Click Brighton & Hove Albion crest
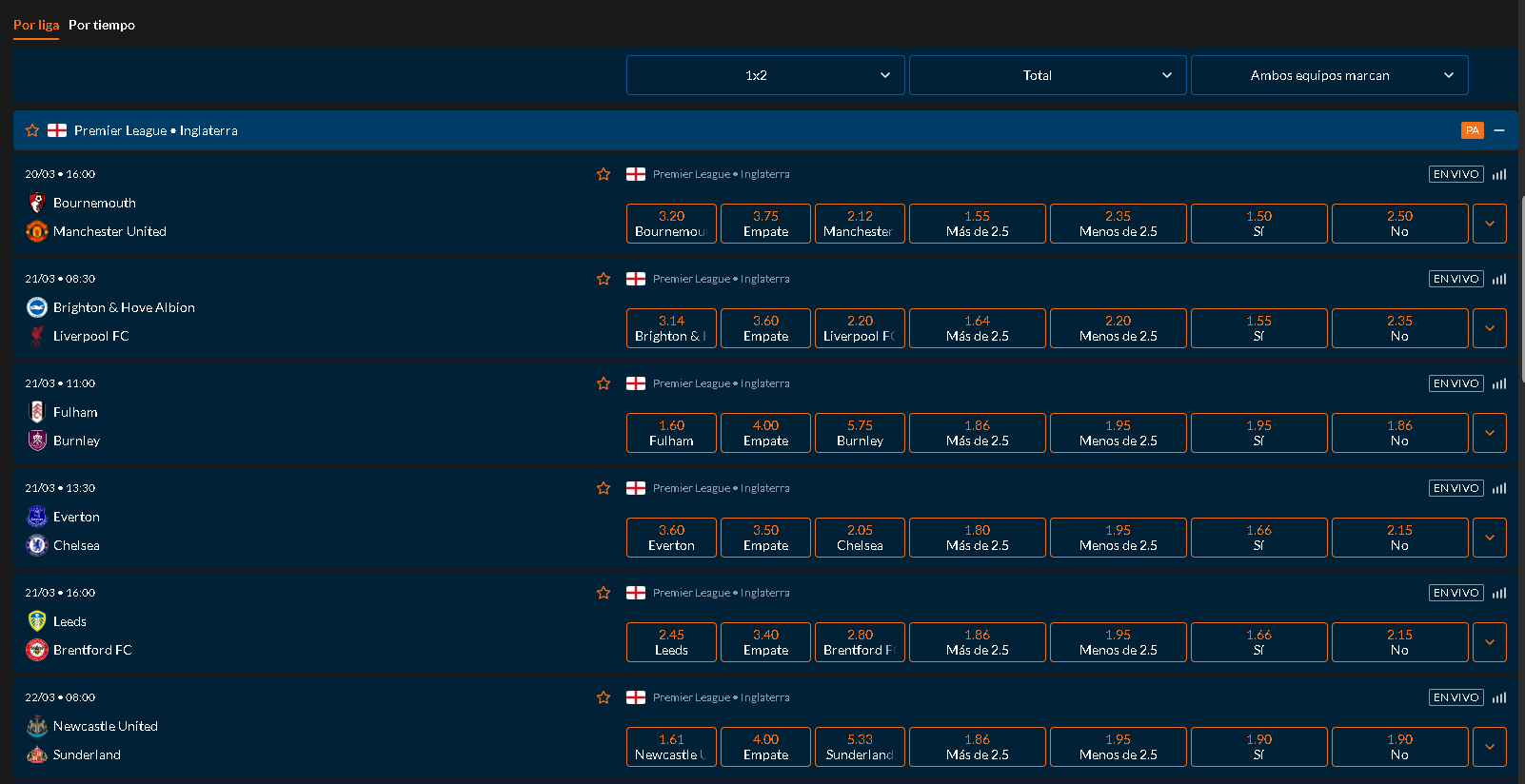1525x784 pixels. pos(37,307)
